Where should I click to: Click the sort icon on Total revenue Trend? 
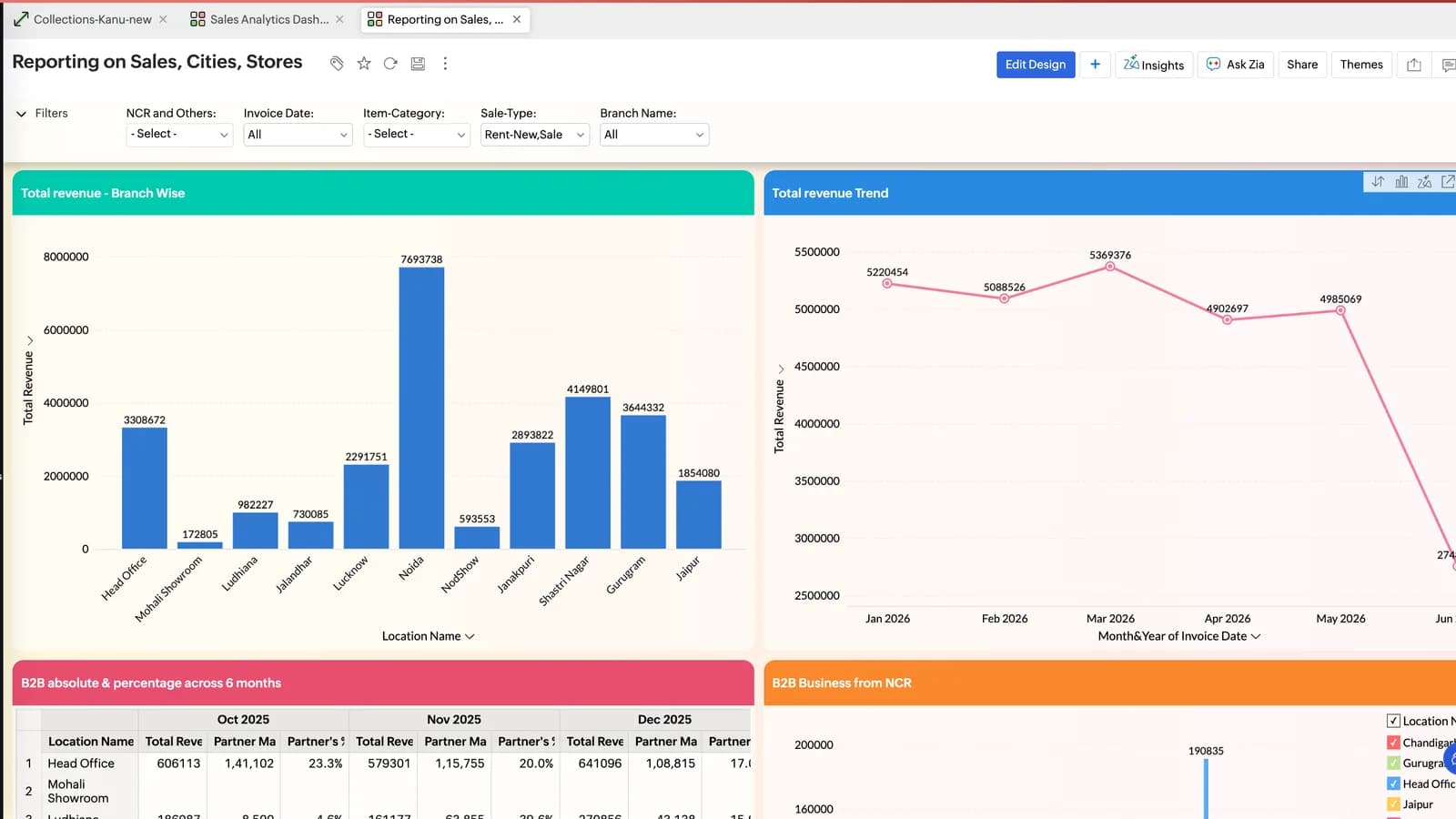pos(1378,182)
